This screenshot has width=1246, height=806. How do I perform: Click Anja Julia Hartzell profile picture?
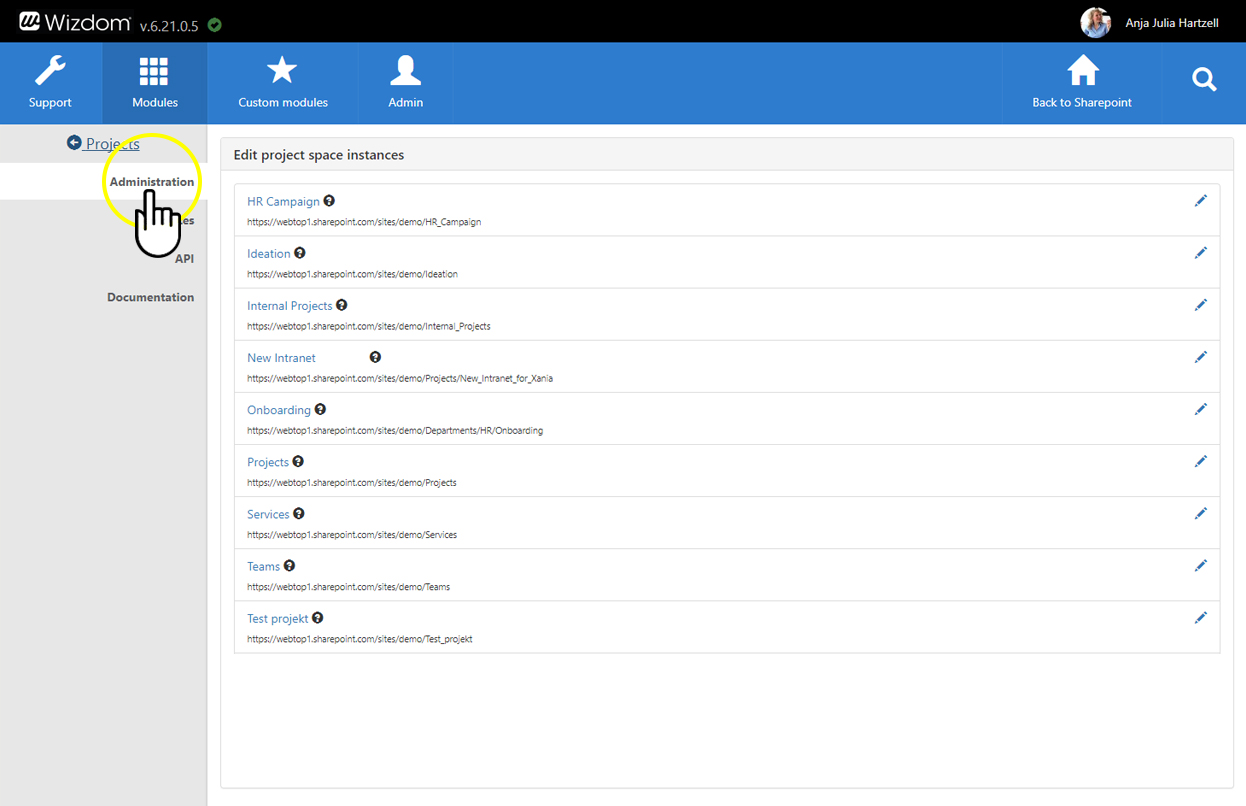tap(1095, 22)
